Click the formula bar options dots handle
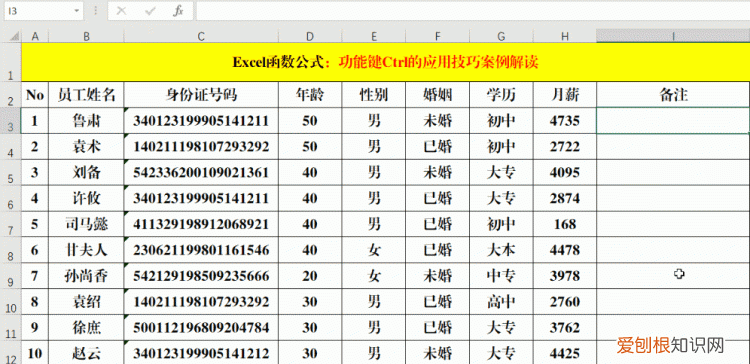 click(96, 11)
